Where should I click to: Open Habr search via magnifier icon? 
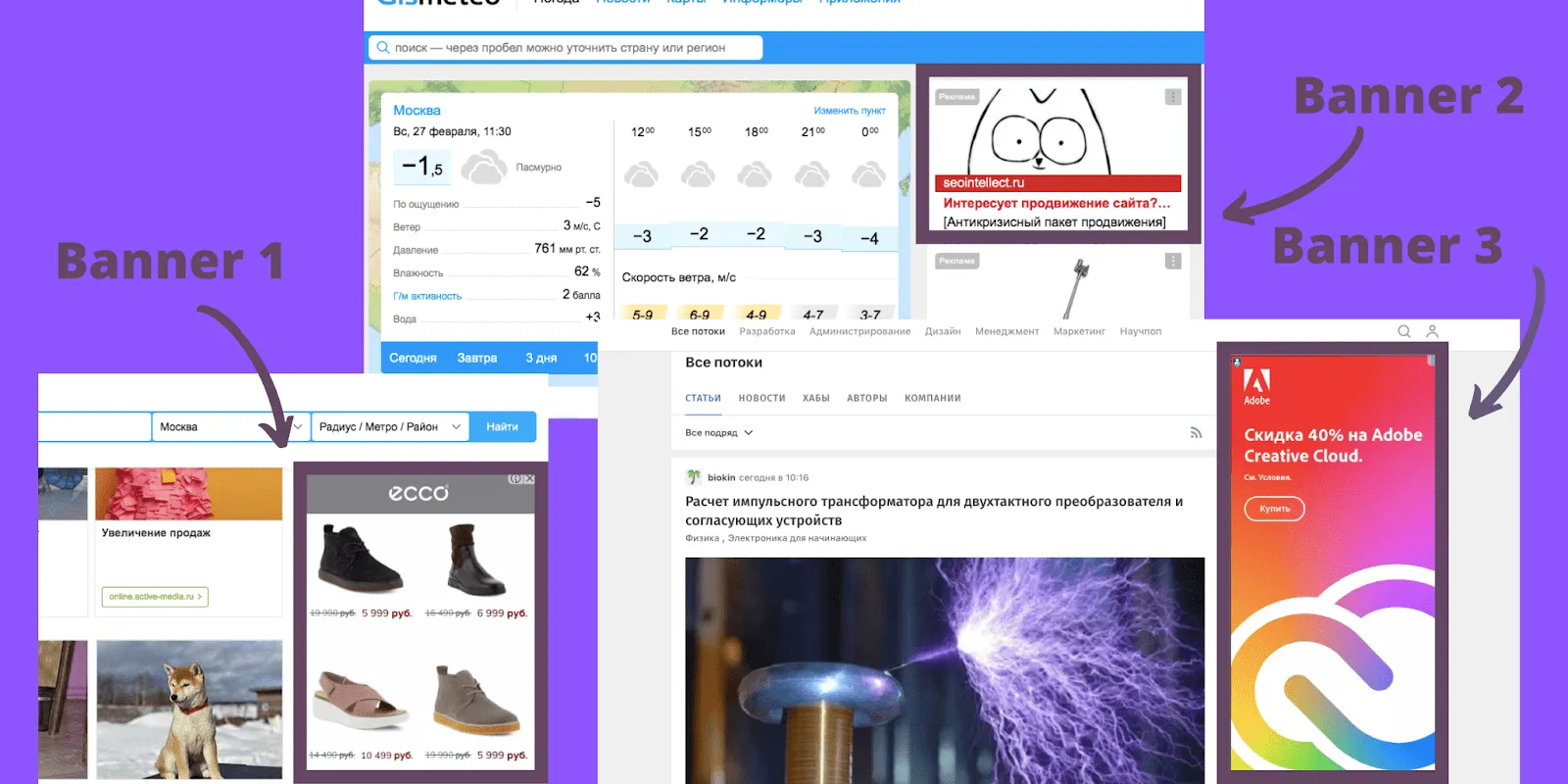(1404, 331)
